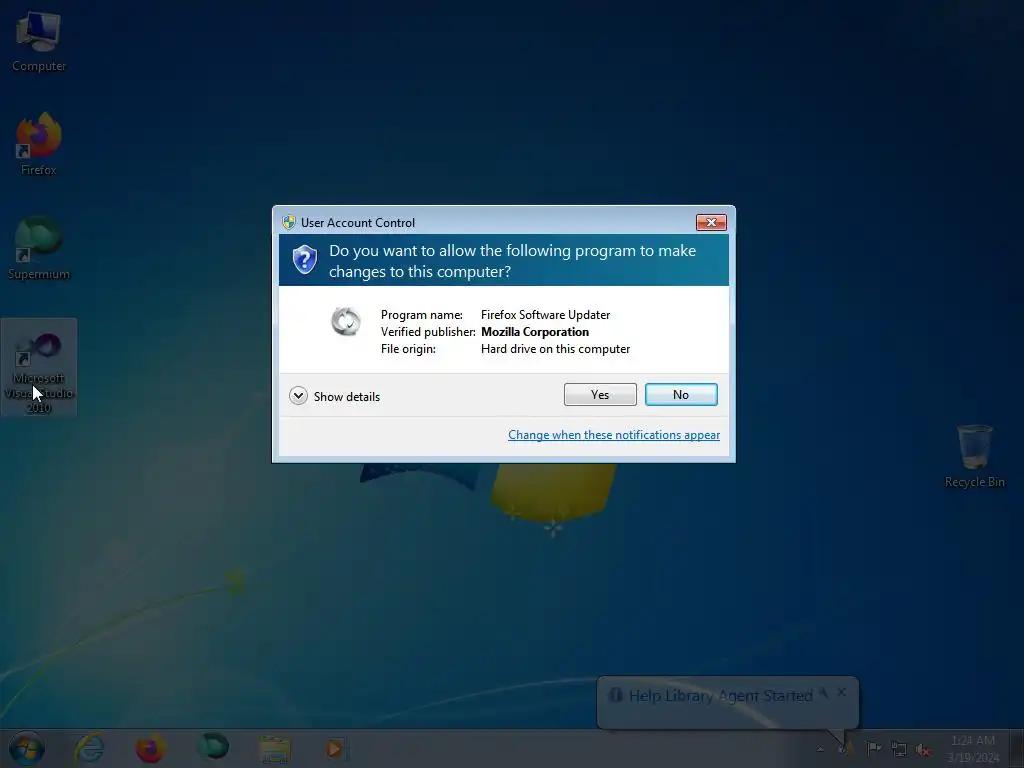Open Change when these notifications appear link

(x=614, y=435)
